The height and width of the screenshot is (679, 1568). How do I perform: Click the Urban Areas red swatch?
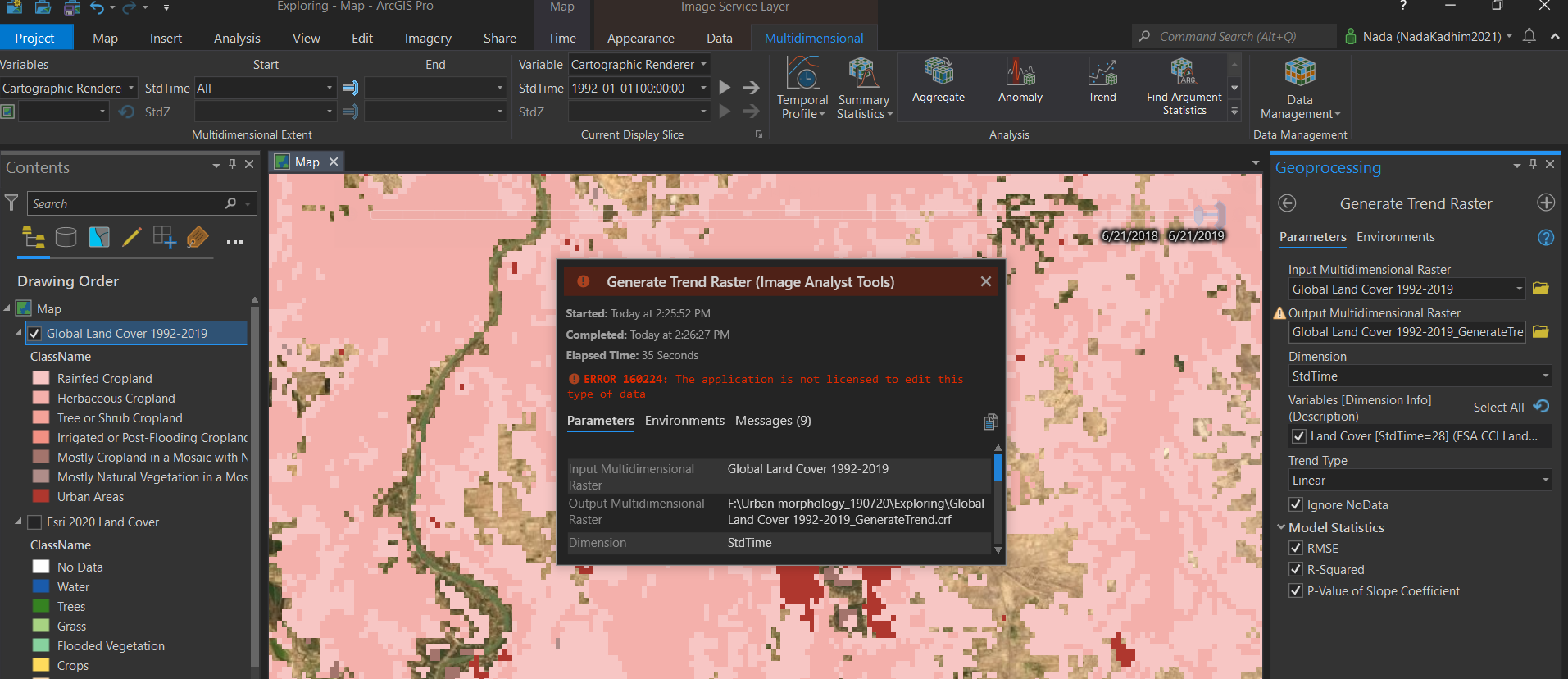click(x=41, y=496)
